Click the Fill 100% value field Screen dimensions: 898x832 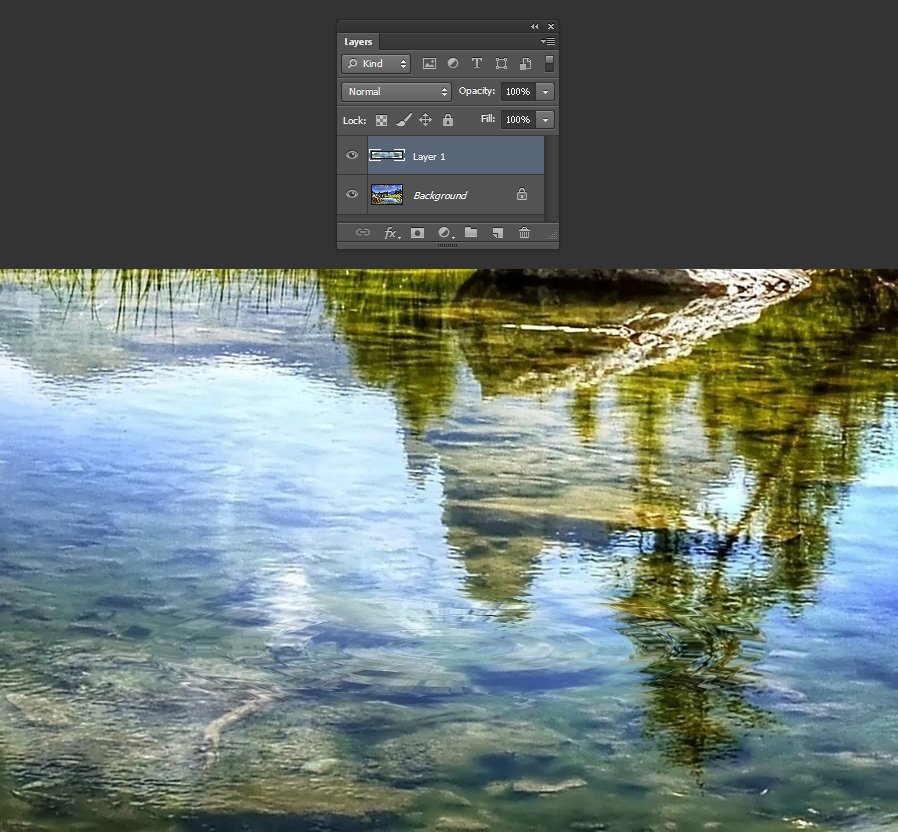tap(518, 120)
